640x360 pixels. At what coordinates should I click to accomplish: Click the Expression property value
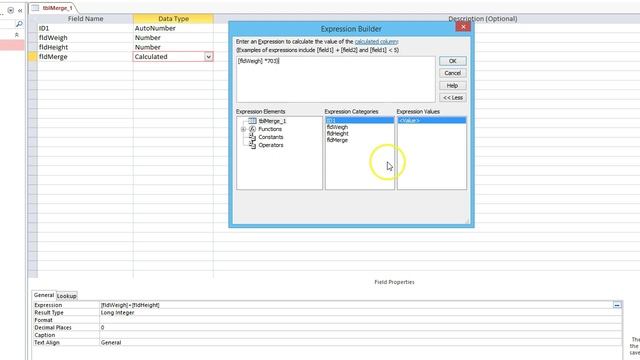pyautogui.click(x=356, y=305)
